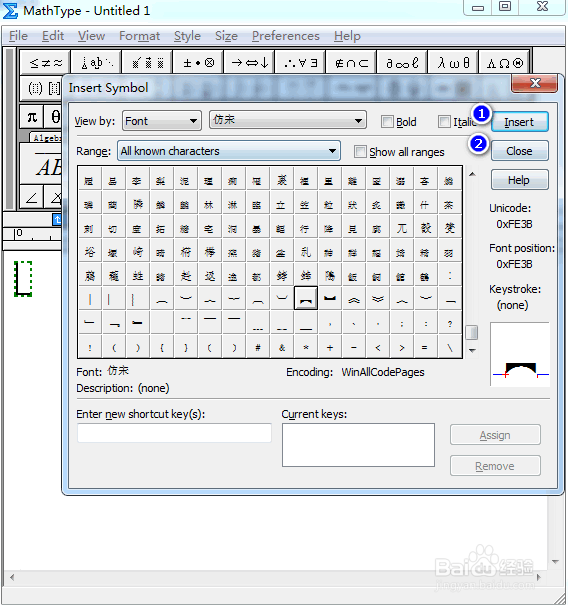568x605 pixels.
Task: Click the Insert button
Action: (519, 122)
